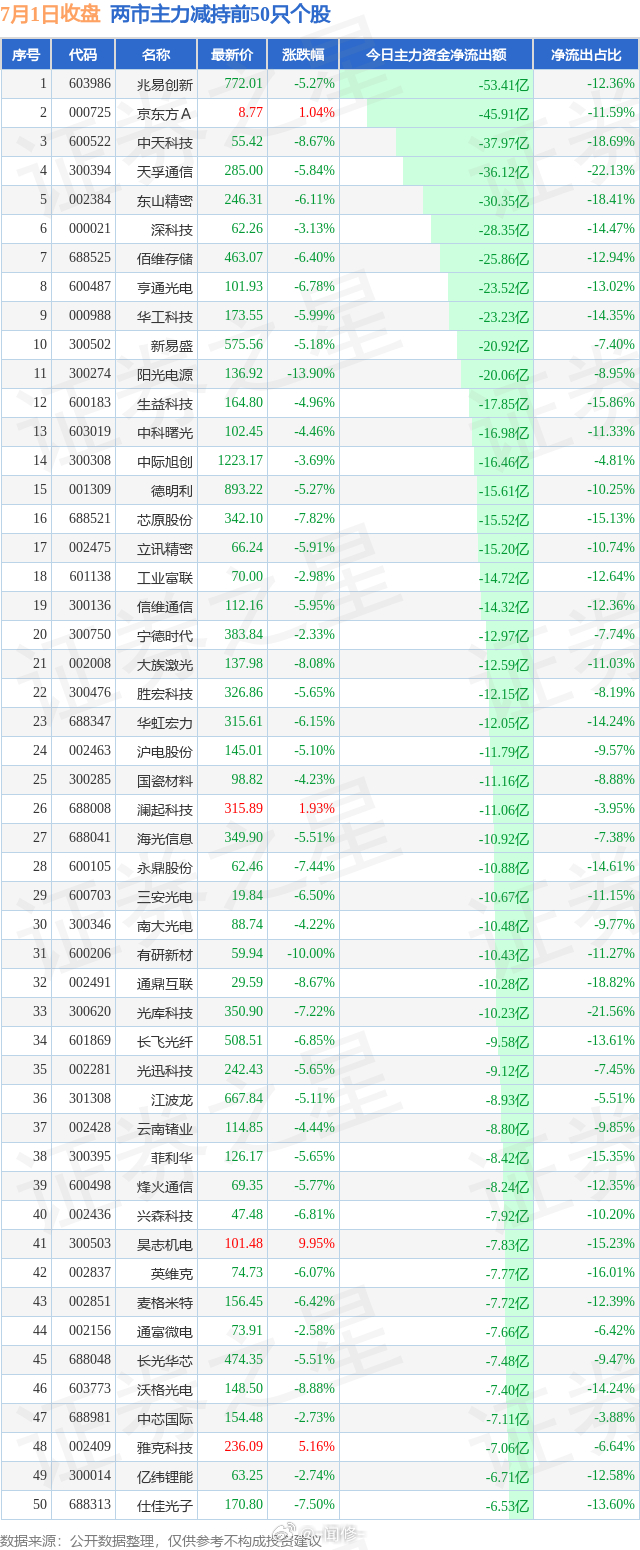Click 天孚通信 price 285.00
The image size is (640, 1550).
243,171
